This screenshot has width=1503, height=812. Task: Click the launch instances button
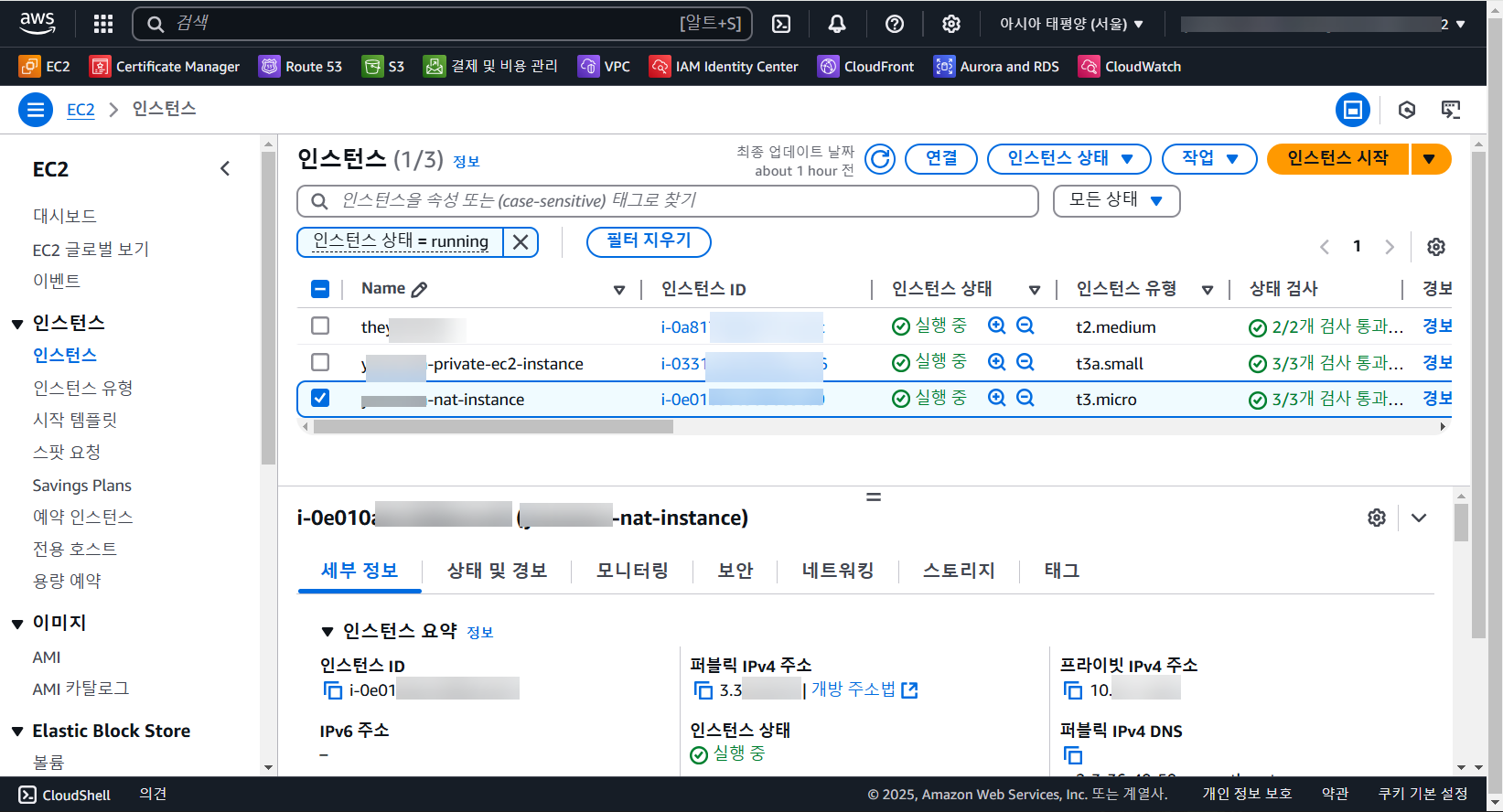coord(1337,159)
